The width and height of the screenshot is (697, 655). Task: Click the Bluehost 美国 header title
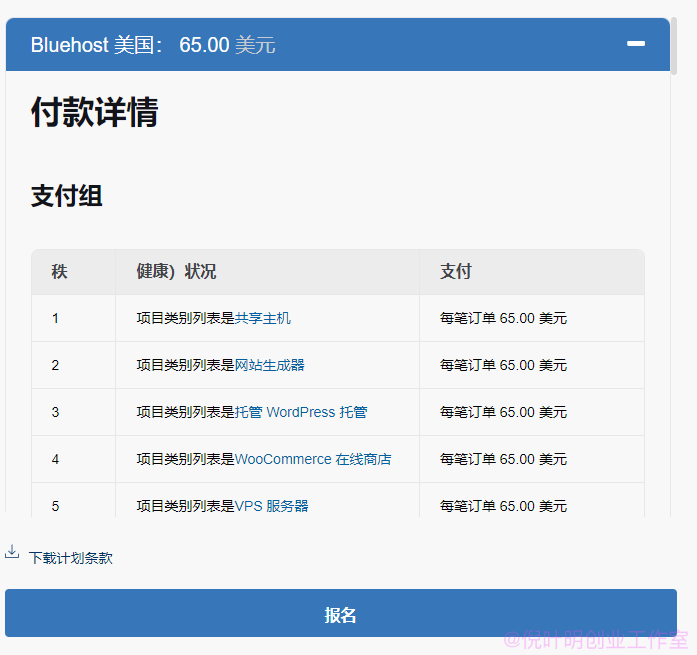pos(97,45)
